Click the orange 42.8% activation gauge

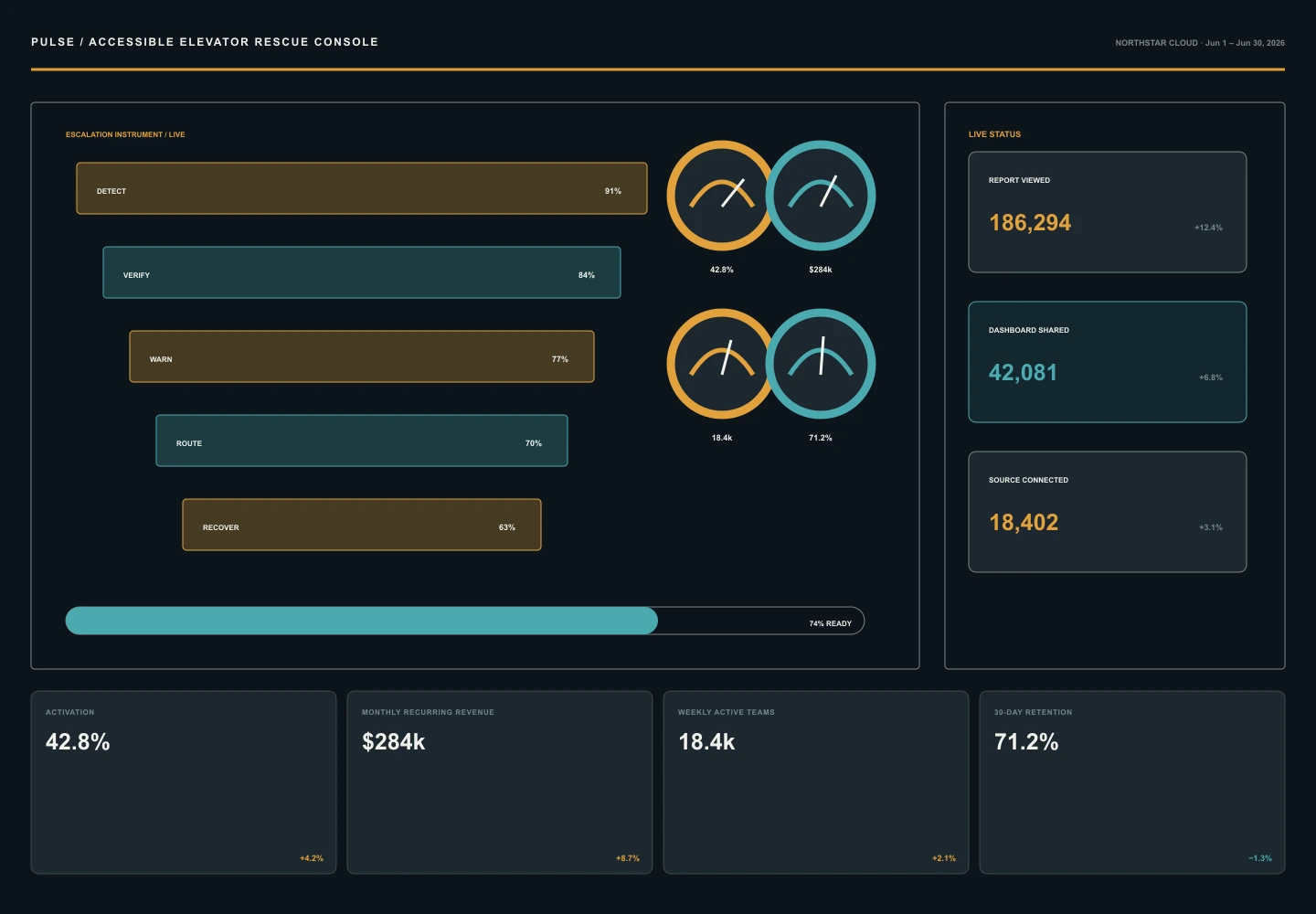[722, 196]
